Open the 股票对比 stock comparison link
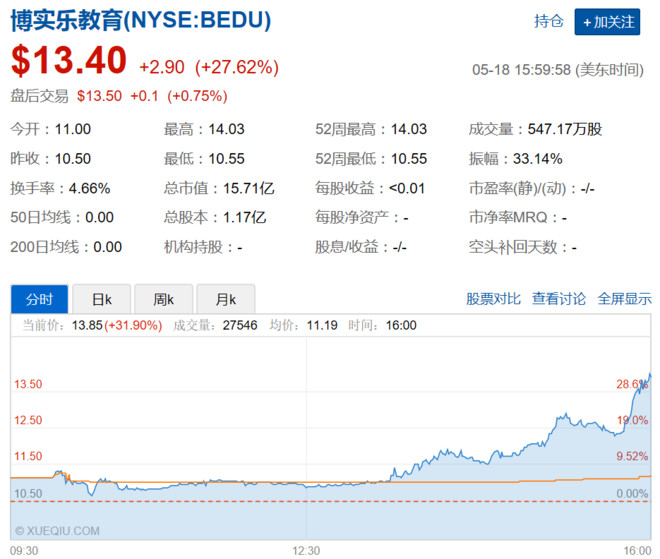660x559 pixels. pos(493,299)
